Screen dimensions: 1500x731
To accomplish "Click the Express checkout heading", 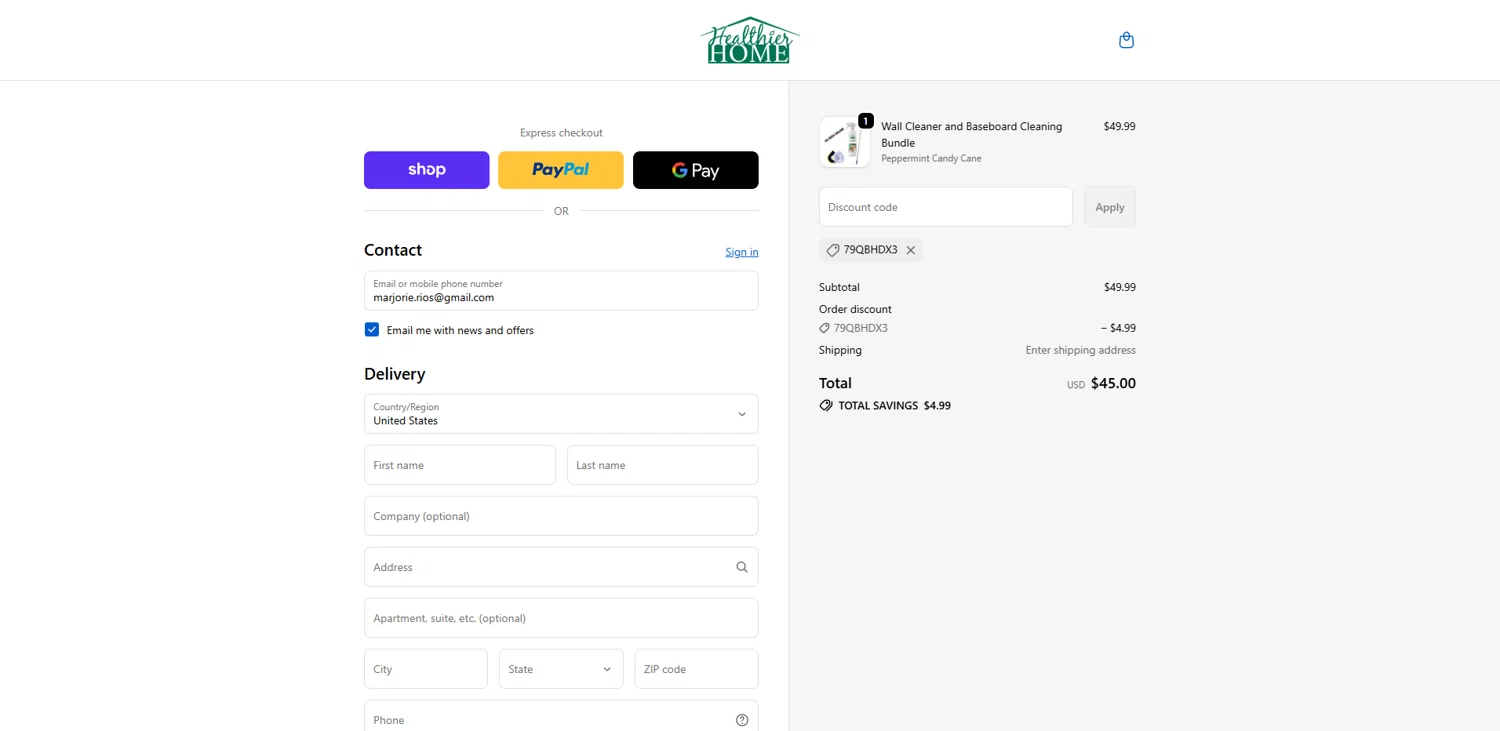I will pyautogui.click(x=561, y=132).
